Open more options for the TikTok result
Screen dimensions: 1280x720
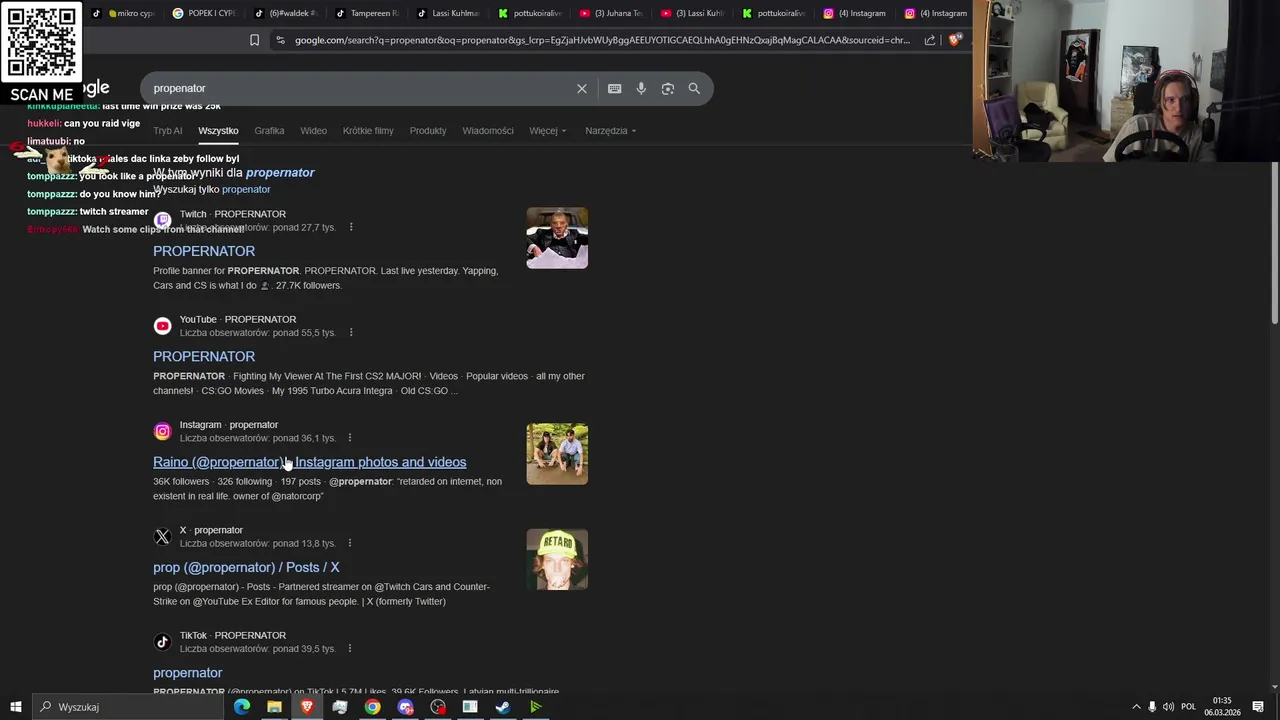click(349, 649)
